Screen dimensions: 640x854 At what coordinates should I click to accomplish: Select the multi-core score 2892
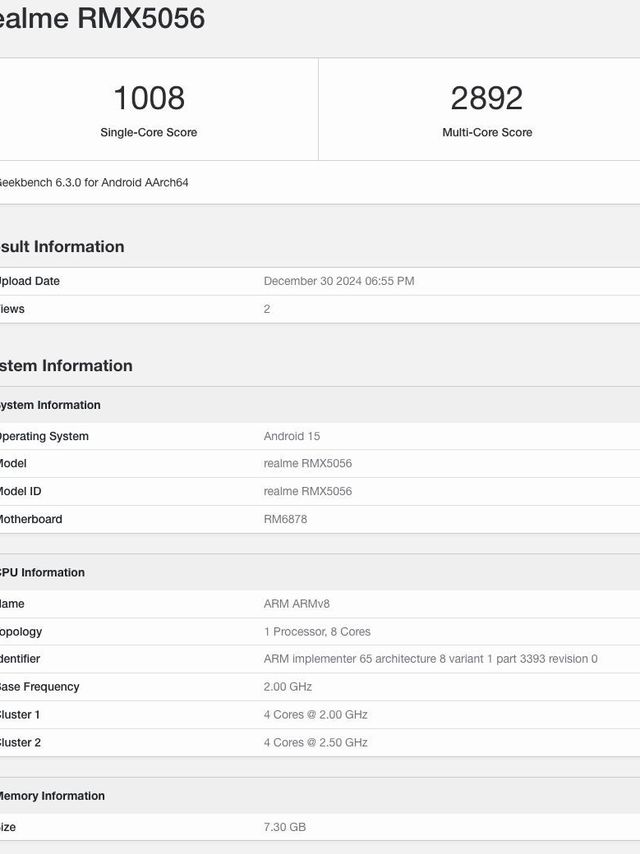coord(486,98)
